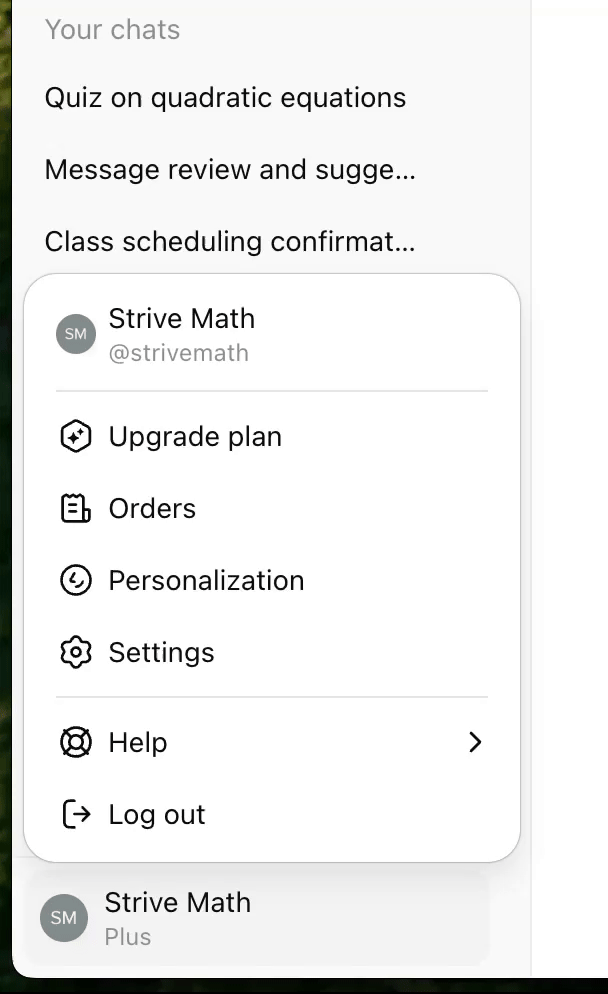The image size is (608, 994).
Task: Click the Upgrade plan sparkle badge icon
Action: (x=75, y=436)
